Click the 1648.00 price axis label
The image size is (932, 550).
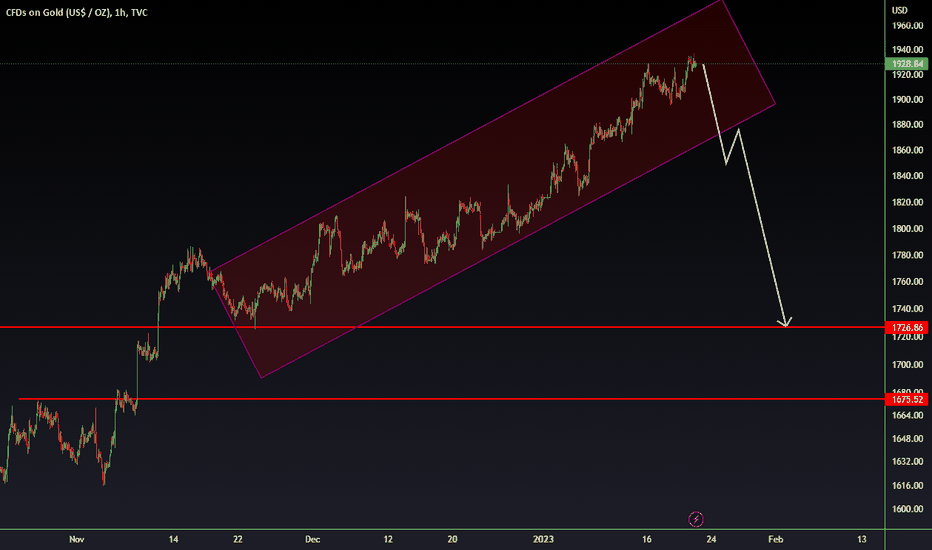(907, 439)
